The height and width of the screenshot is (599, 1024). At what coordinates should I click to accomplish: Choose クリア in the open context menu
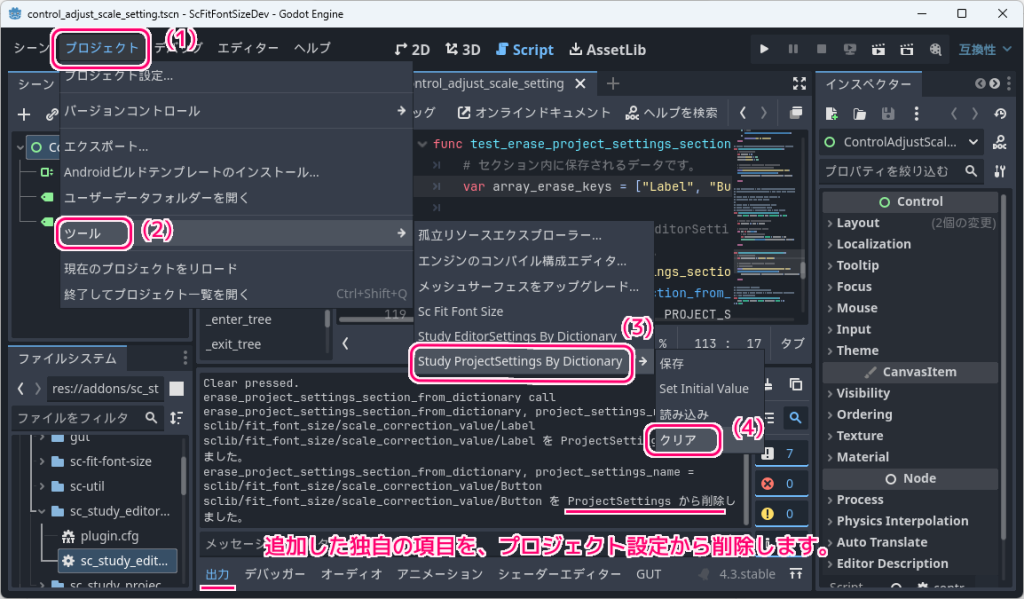click(x=683, y=439)
